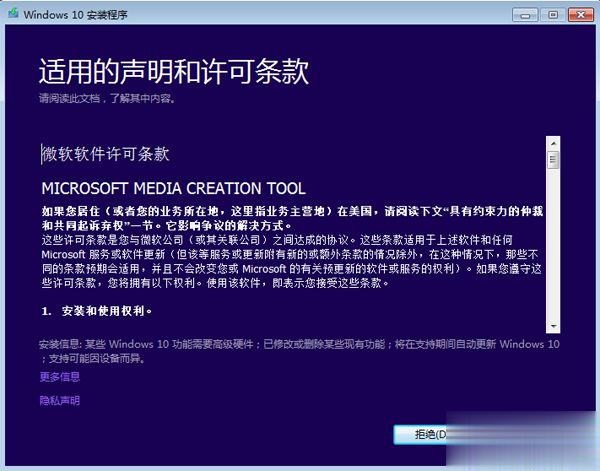The width and height of the screenshot is (600, 471).
Task: Click the 适用的声明和许可条款 page title
Action: pyautogui.click(x=174, y=71)
